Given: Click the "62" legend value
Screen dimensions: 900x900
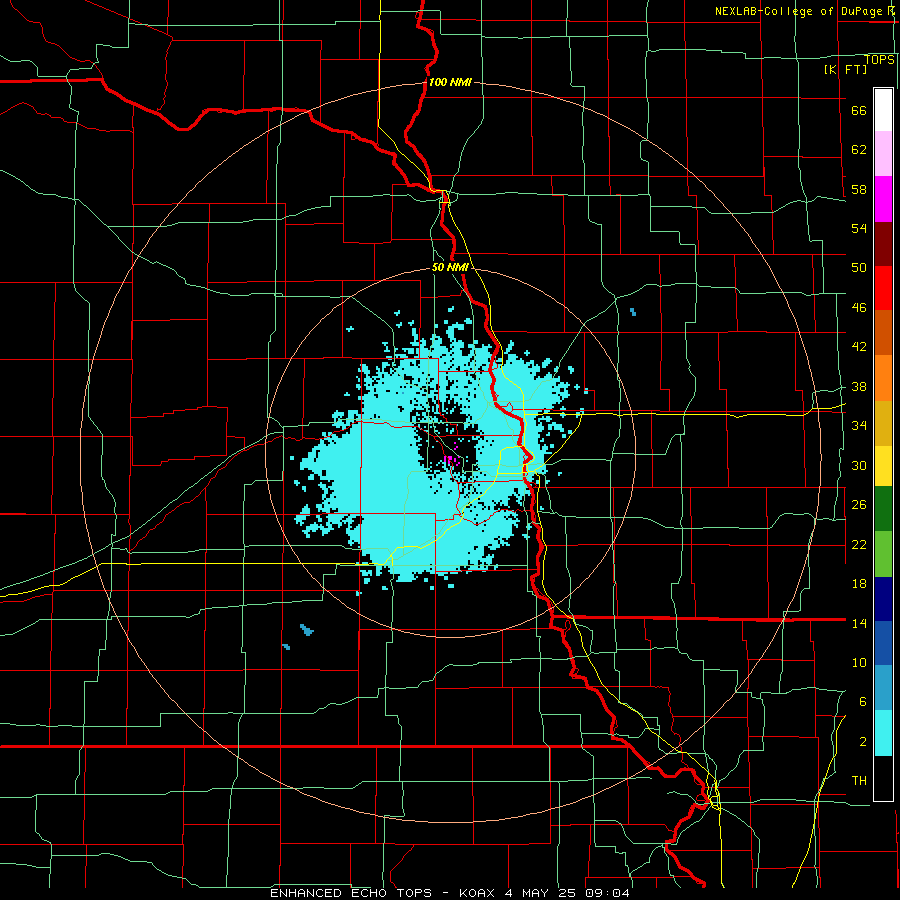Looking at the screenshot, I should [859, 150].
